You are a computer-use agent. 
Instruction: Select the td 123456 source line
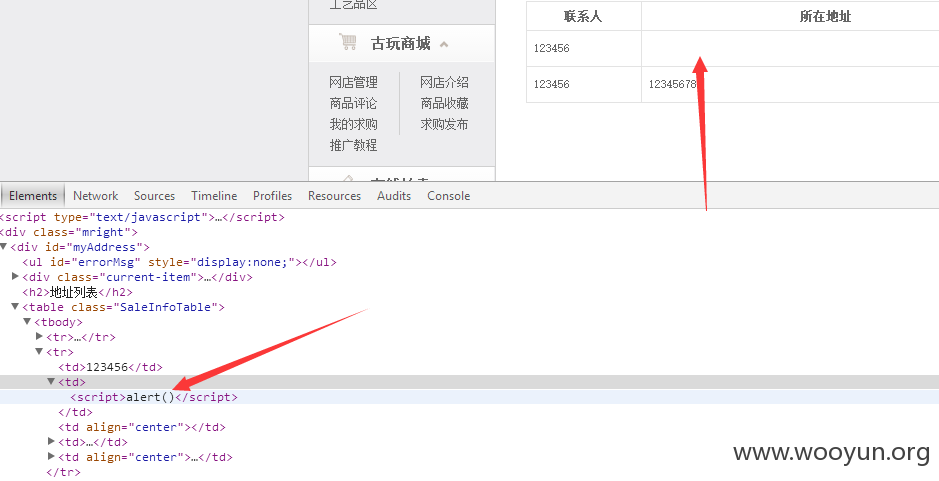click(110, 367)
